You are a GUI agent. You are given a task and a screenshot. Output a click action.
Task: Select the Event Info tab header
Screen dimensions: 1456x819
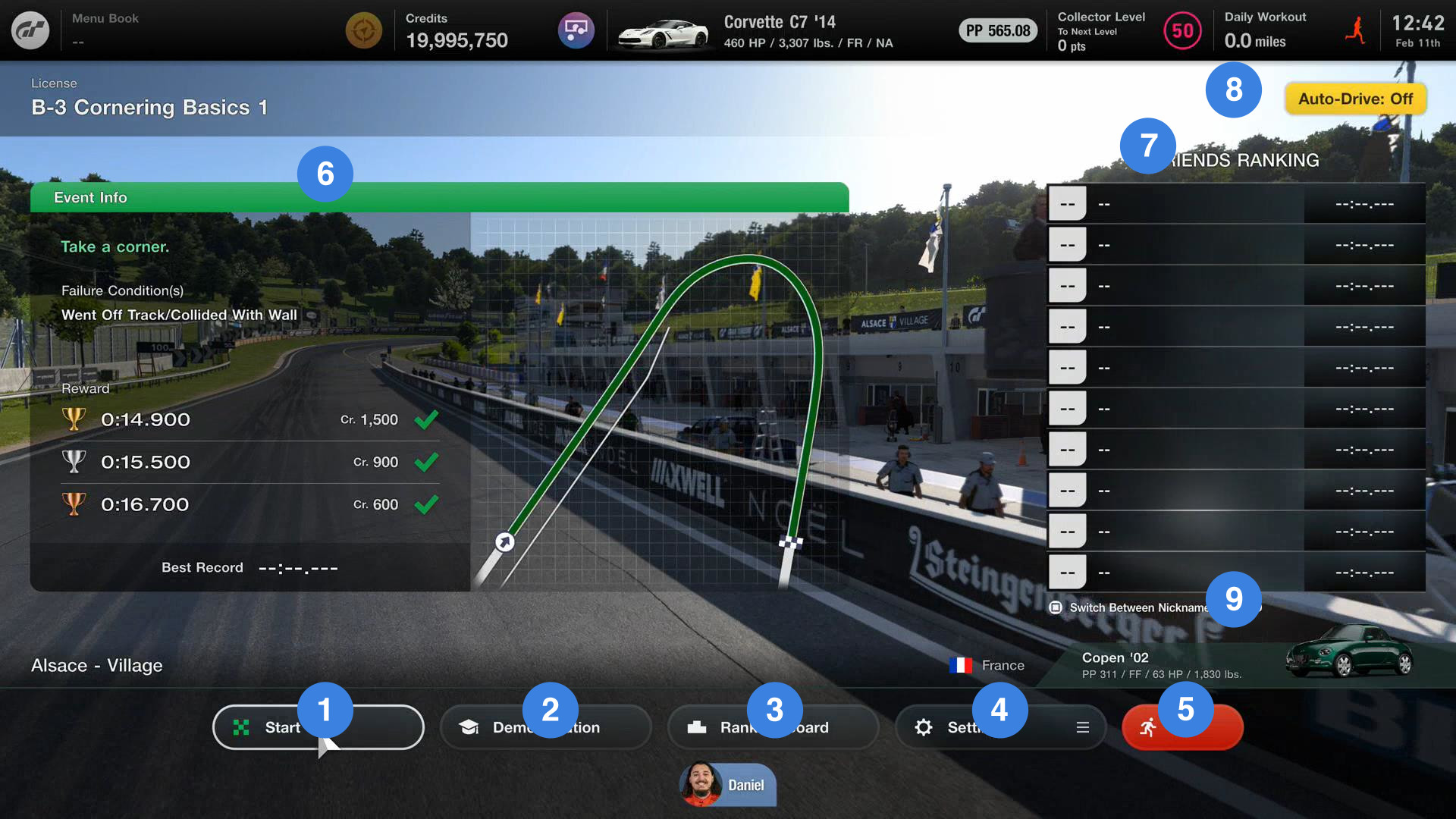pyautogui.click(x=440, y=197)
